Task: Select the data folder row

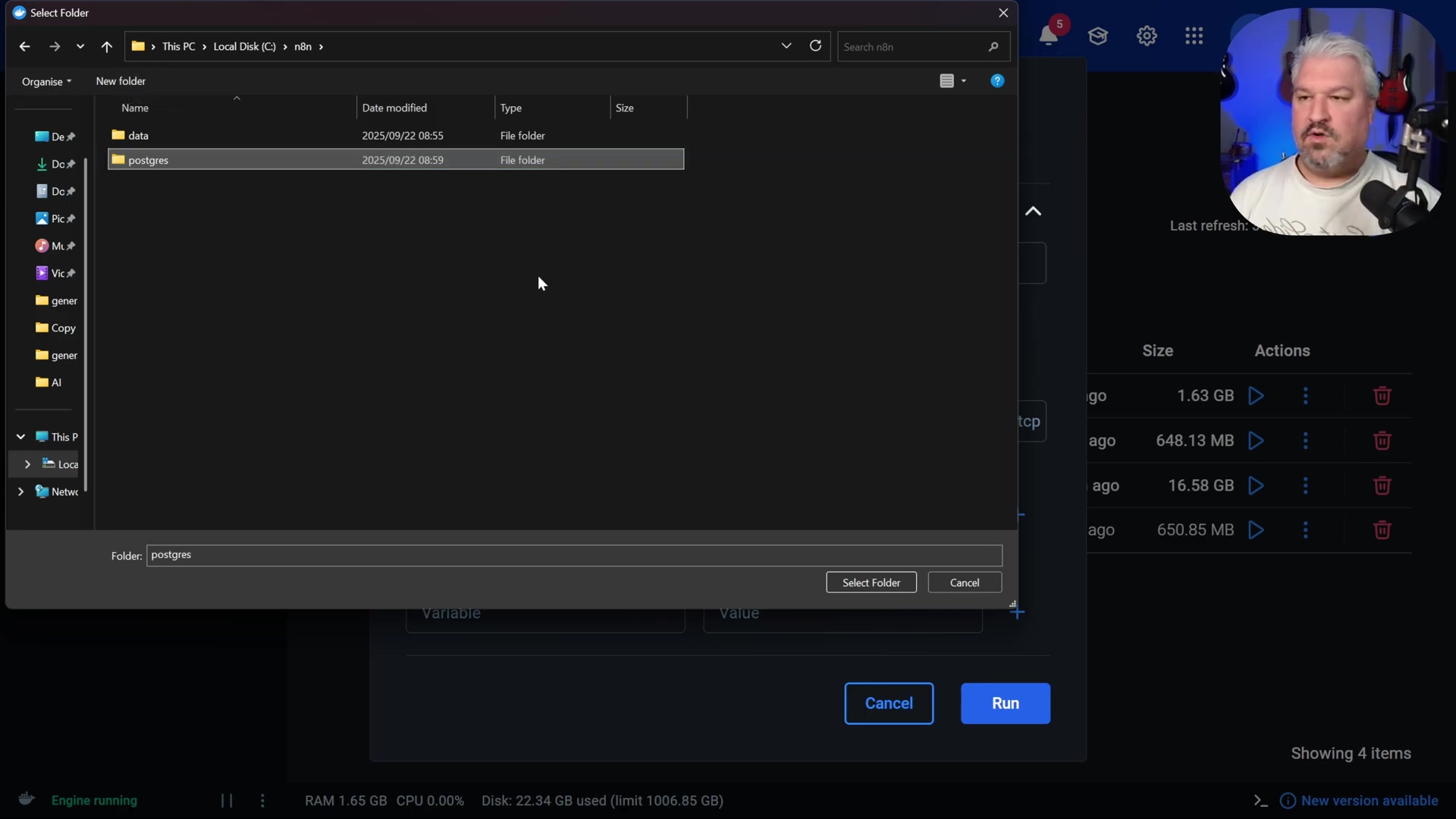Action: coord(138,136)
